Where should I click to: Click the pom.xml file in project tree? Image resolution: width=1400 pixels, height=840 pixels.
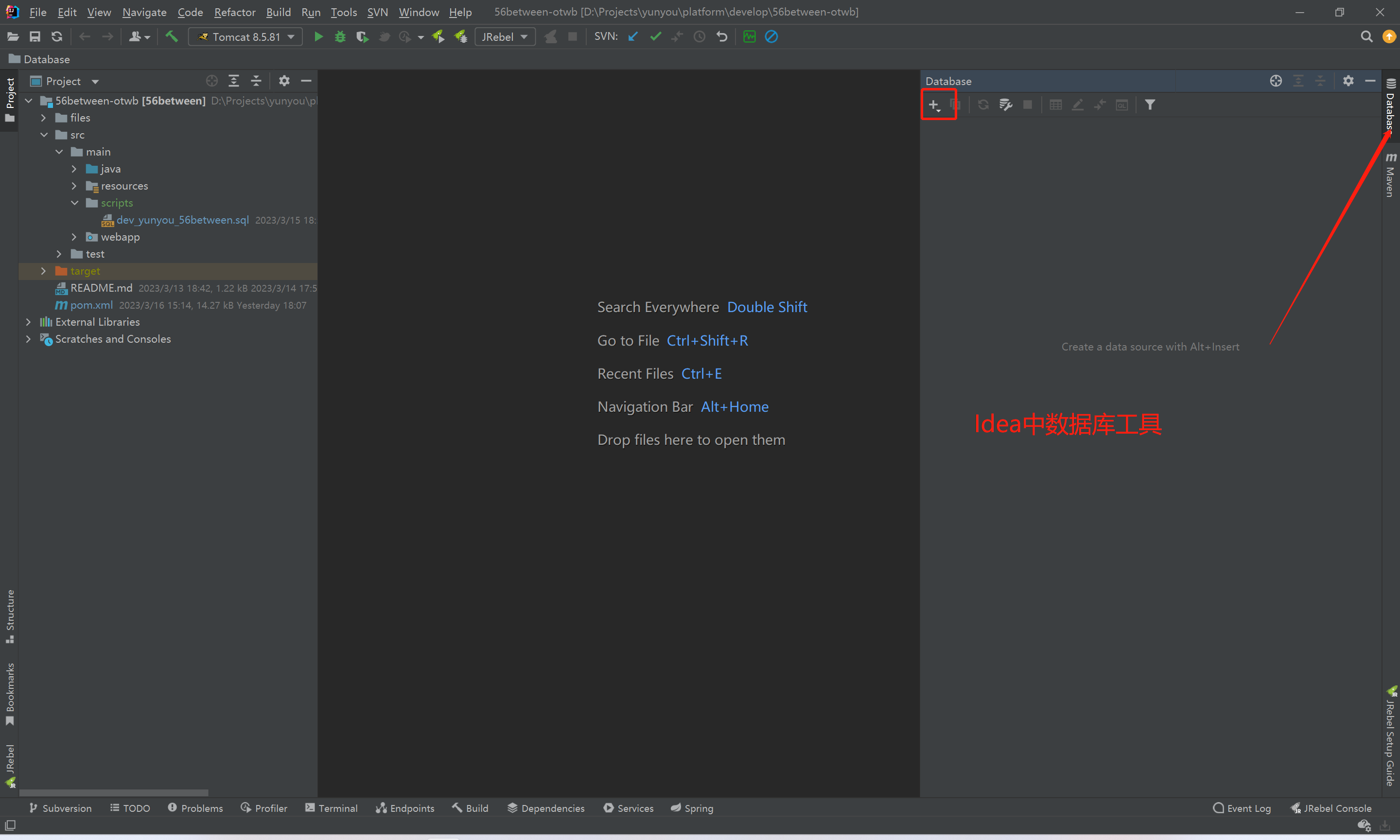pos(91,305)
